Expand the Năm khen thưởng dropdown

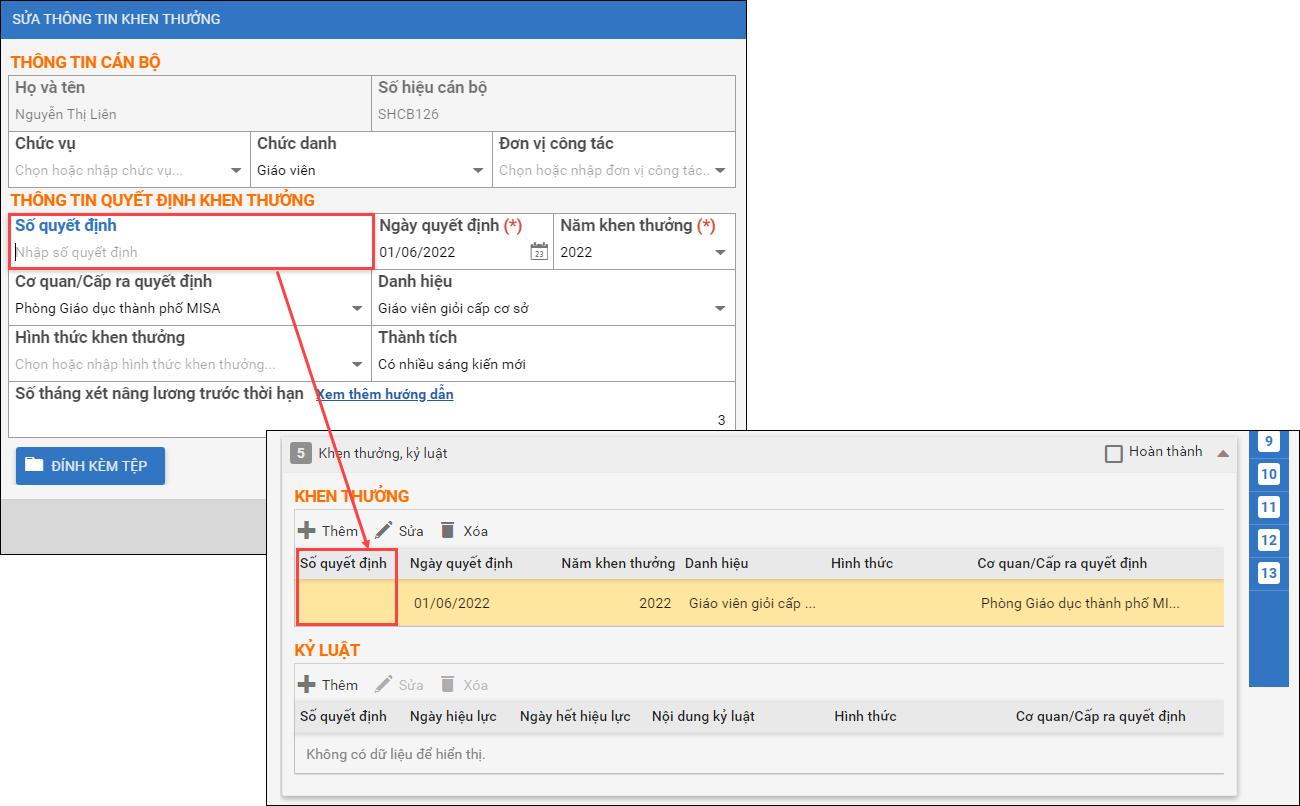pos(720,253)
